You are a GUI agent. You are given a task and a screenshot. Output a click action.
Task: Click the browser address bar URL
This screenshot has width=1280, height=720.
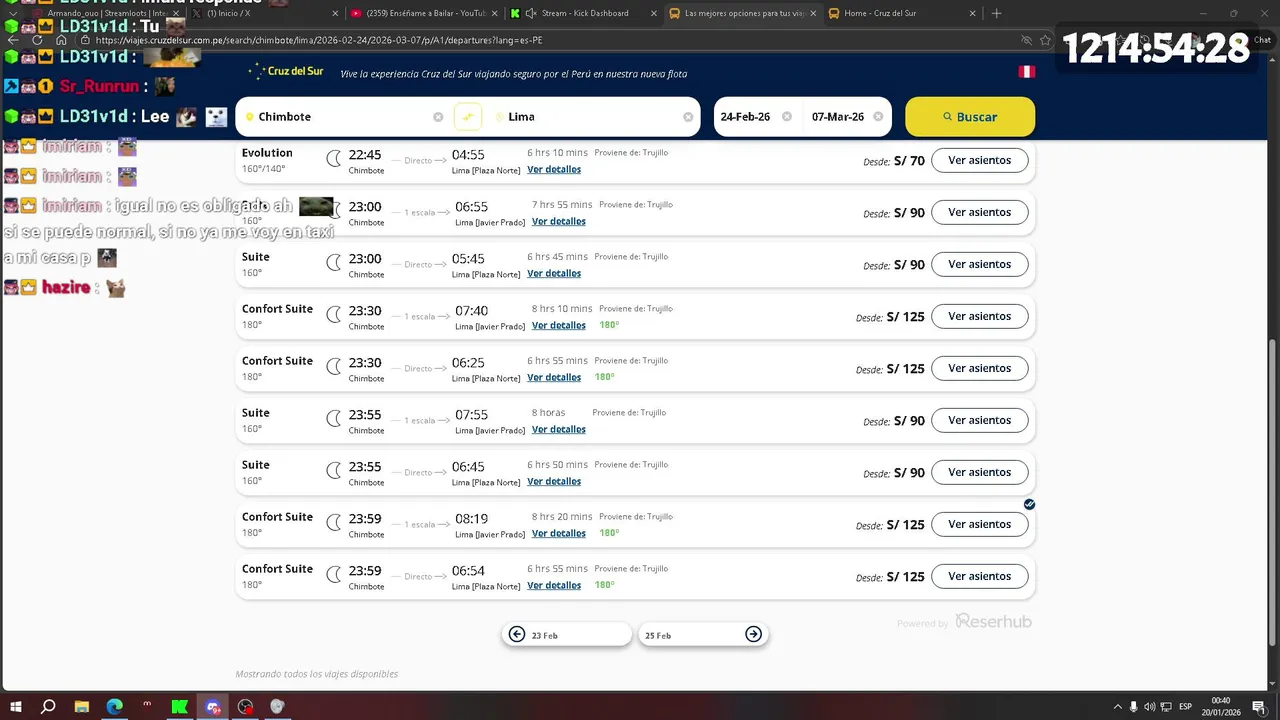coord(320,40)
